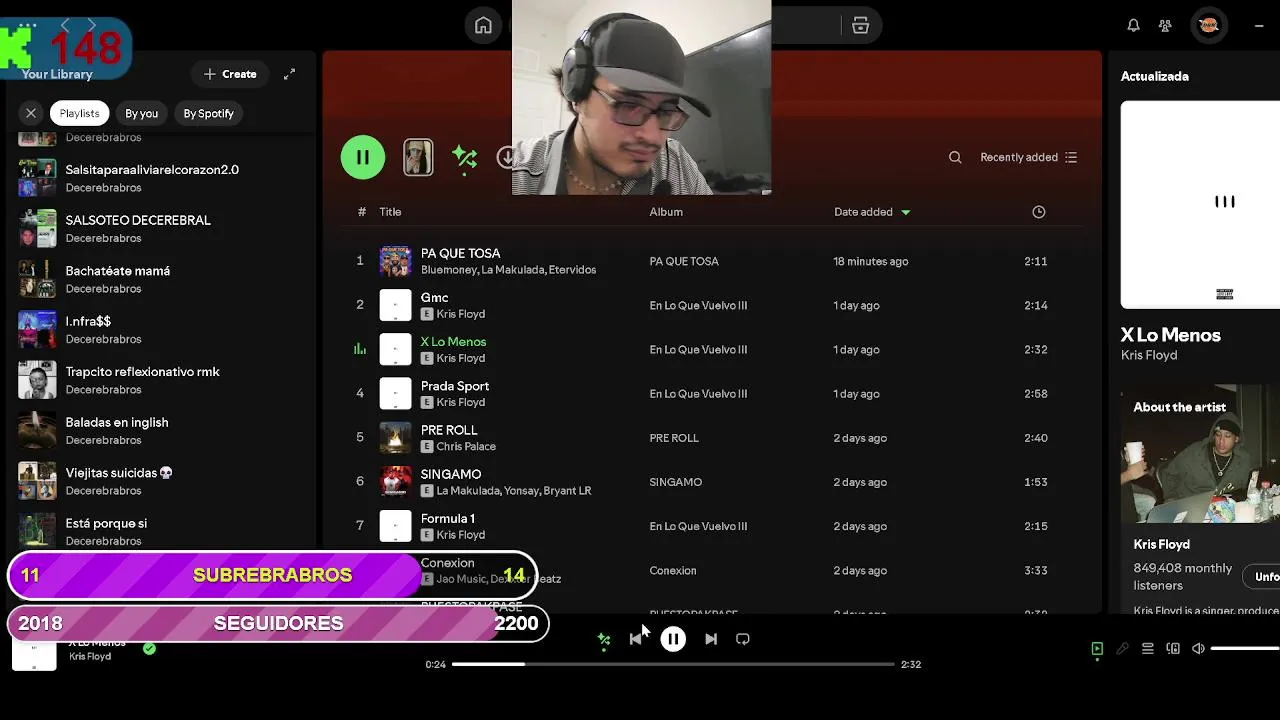This screenshot has height=720, width=1280.
Task: Click the X Lo Menos artwork in the Actualizada panel
Action: [x=1200, y=205]
